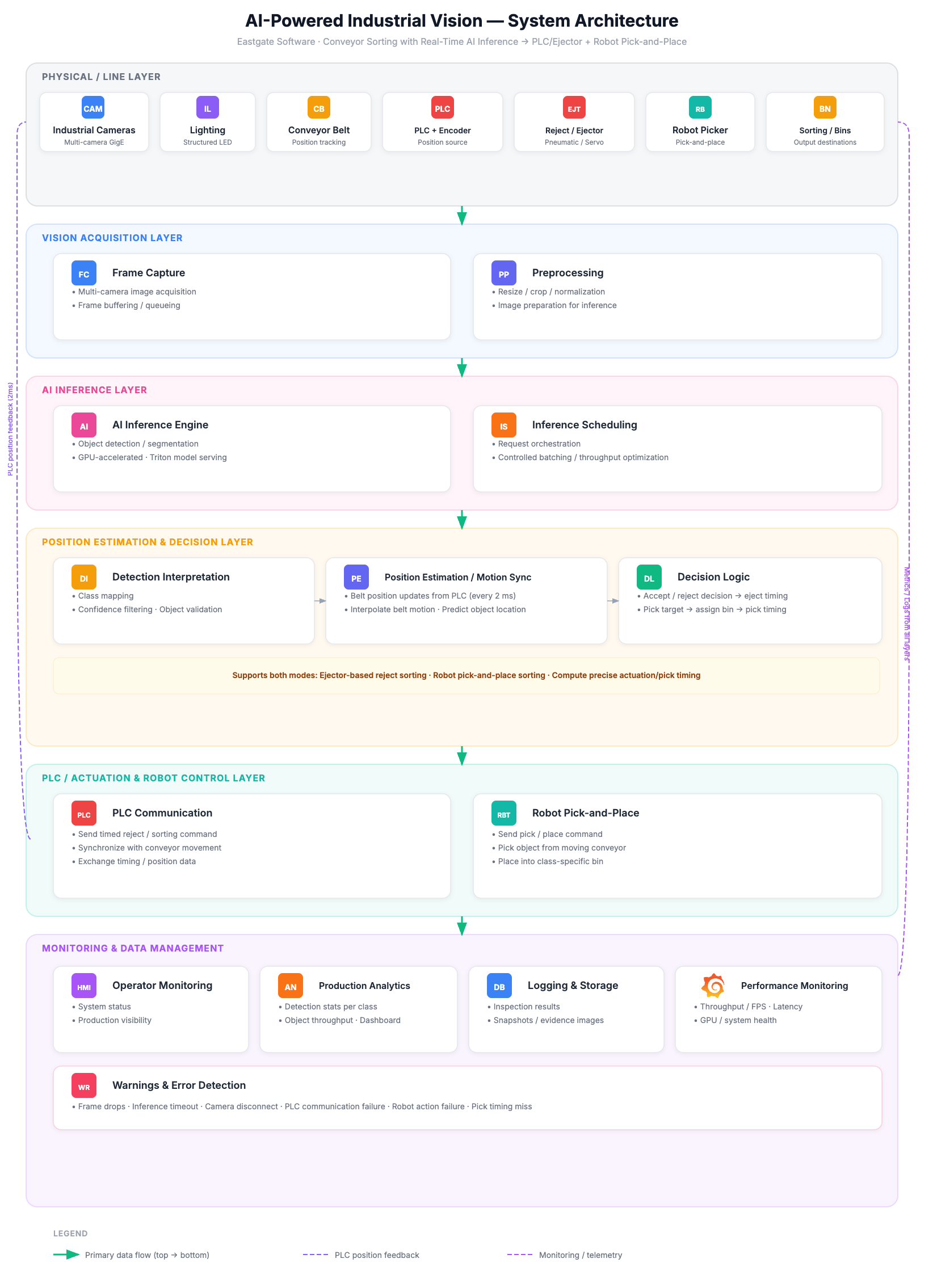Click the blue CAM Industrial Cameras icon
This screenshot has height=1288, width=933.
click(93, 108)
